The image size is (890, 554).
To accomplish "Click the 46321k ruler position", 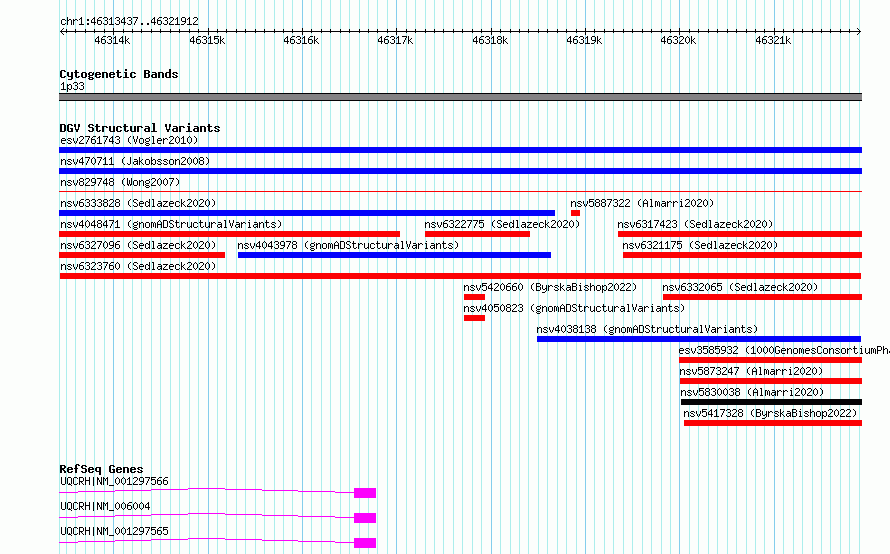I will [773, 40].
